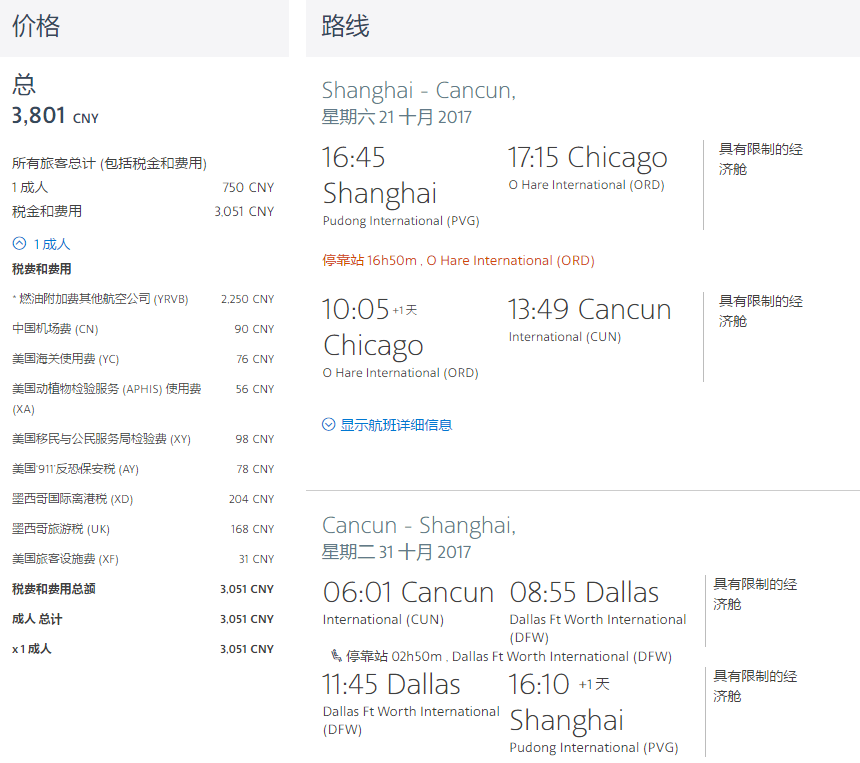The height and width of the screenshot is (763, 860).
Task: Click 具有限制的经济舱 beside the 08:55 Dallas flight
Action: point(755,594)
